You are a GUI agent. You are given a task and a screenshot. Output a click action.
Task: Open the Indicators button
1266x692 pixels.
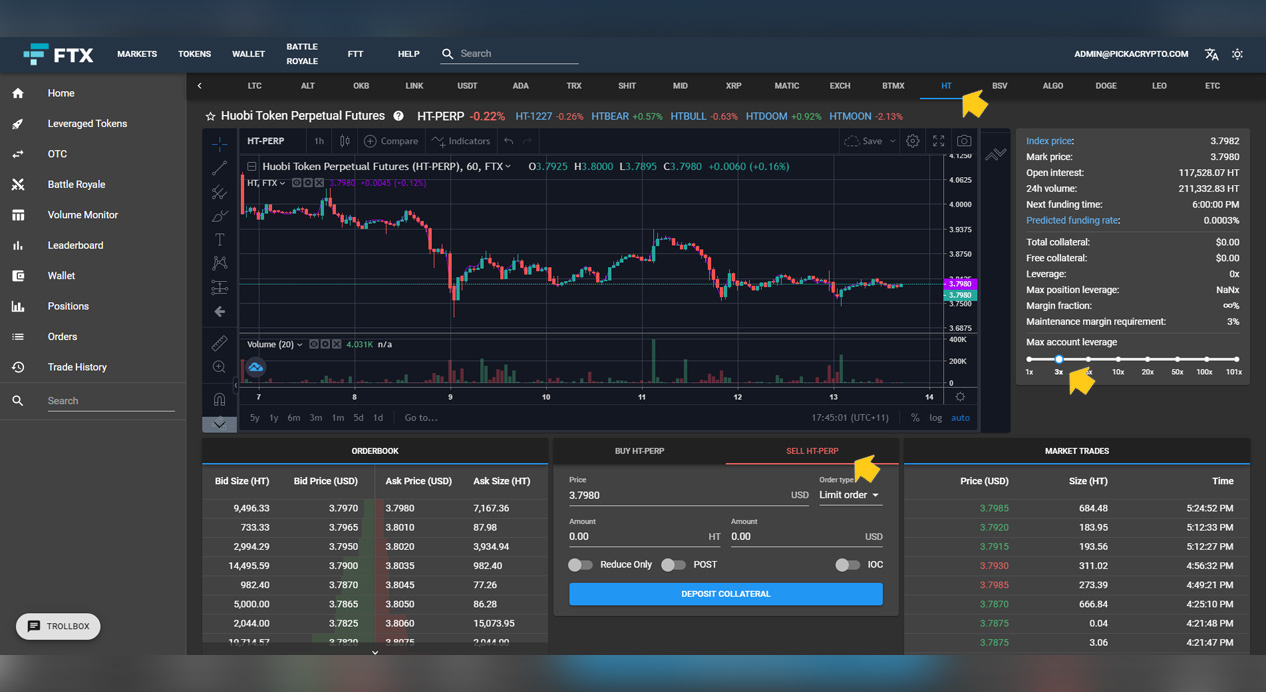tap(461, 141)
